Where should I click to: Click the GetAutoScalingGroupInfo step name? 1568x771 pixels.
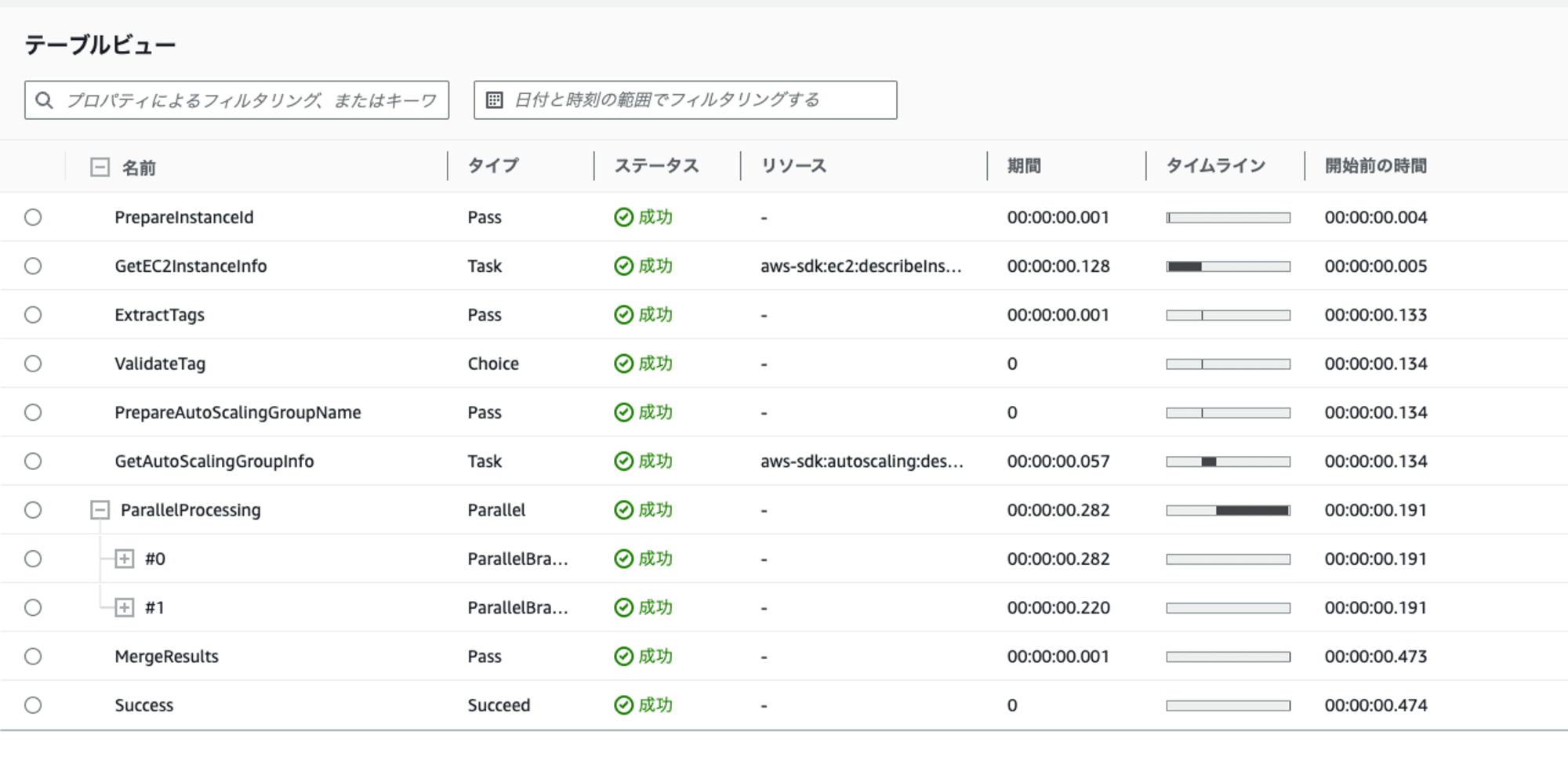[x=214, y=461]
